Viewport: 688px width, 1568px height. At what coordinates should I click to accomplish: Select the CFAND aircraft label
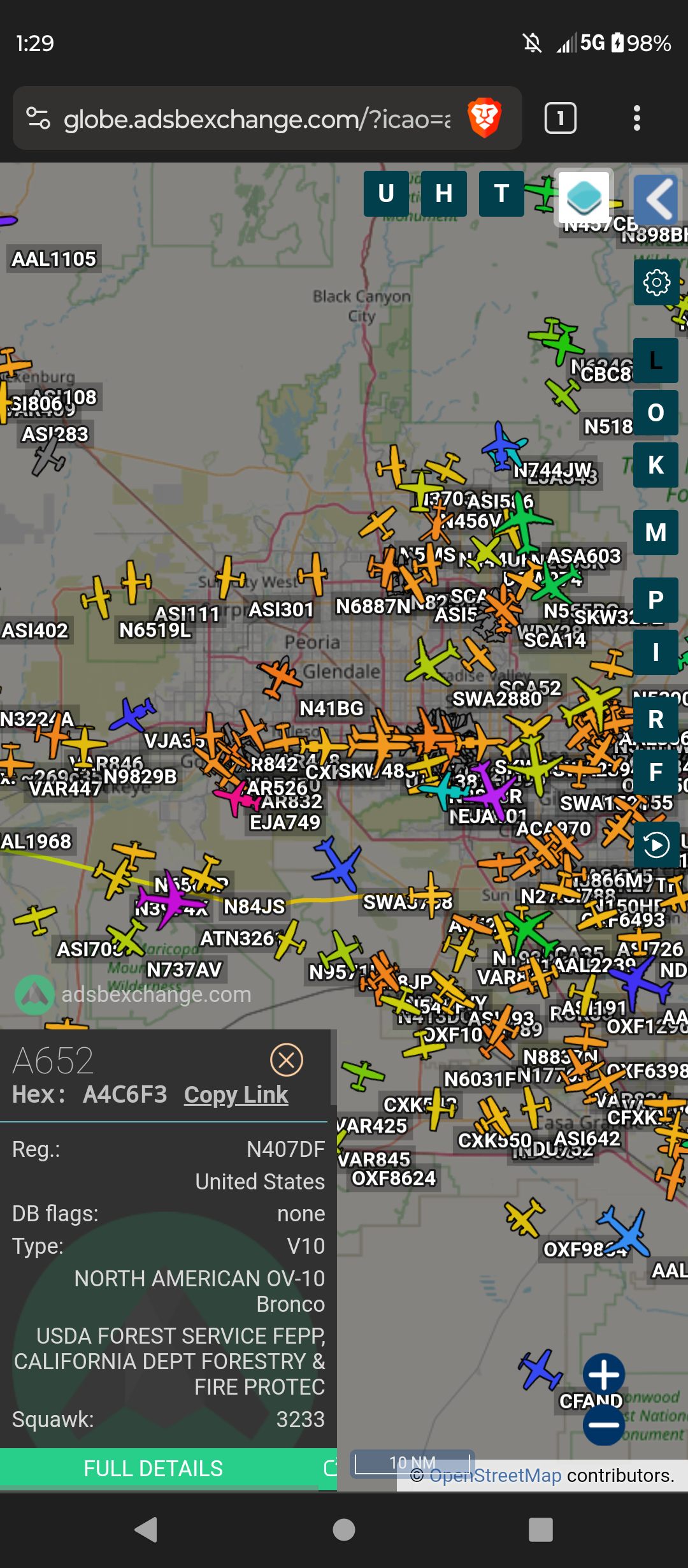(591, 1401)
